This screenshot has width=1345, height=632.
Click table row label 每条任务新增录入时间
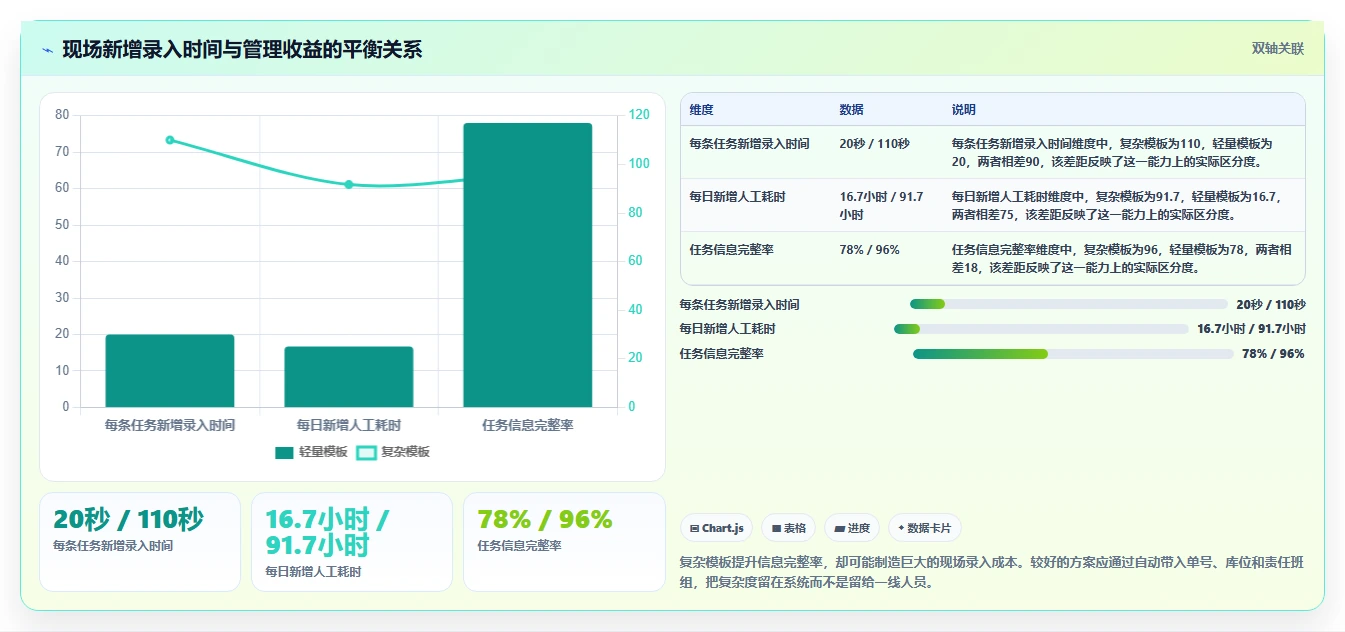coord(749,144)
